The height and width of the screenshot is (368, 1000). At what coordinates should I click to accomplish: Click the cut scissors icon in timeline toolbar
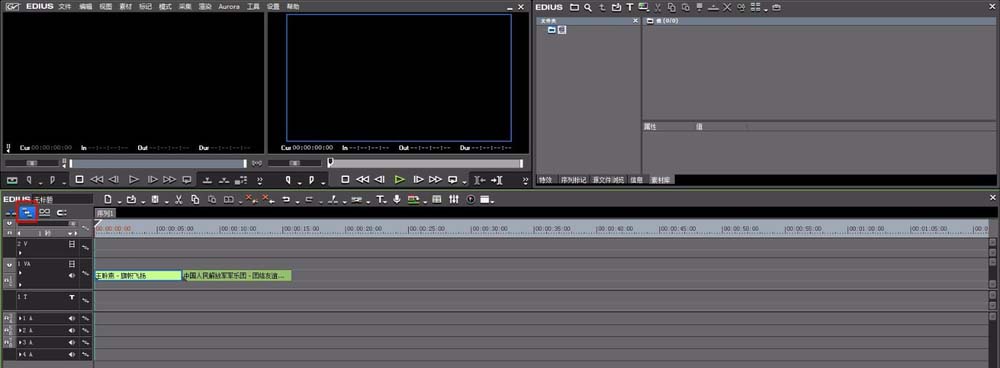(179, 200)
